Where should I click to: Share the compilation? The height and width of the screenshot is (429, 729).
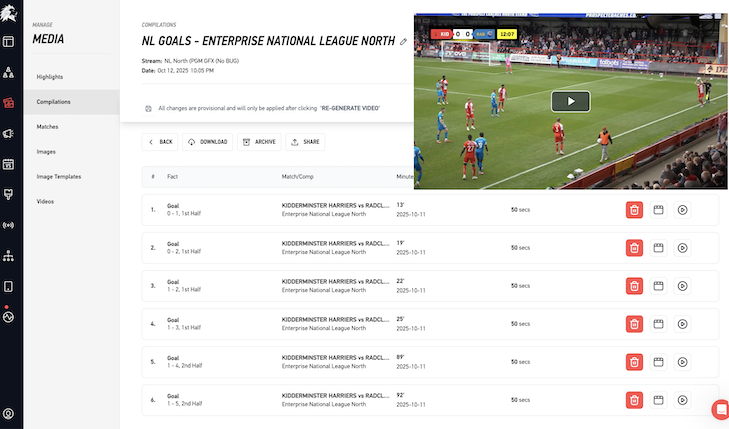point(305,142)
